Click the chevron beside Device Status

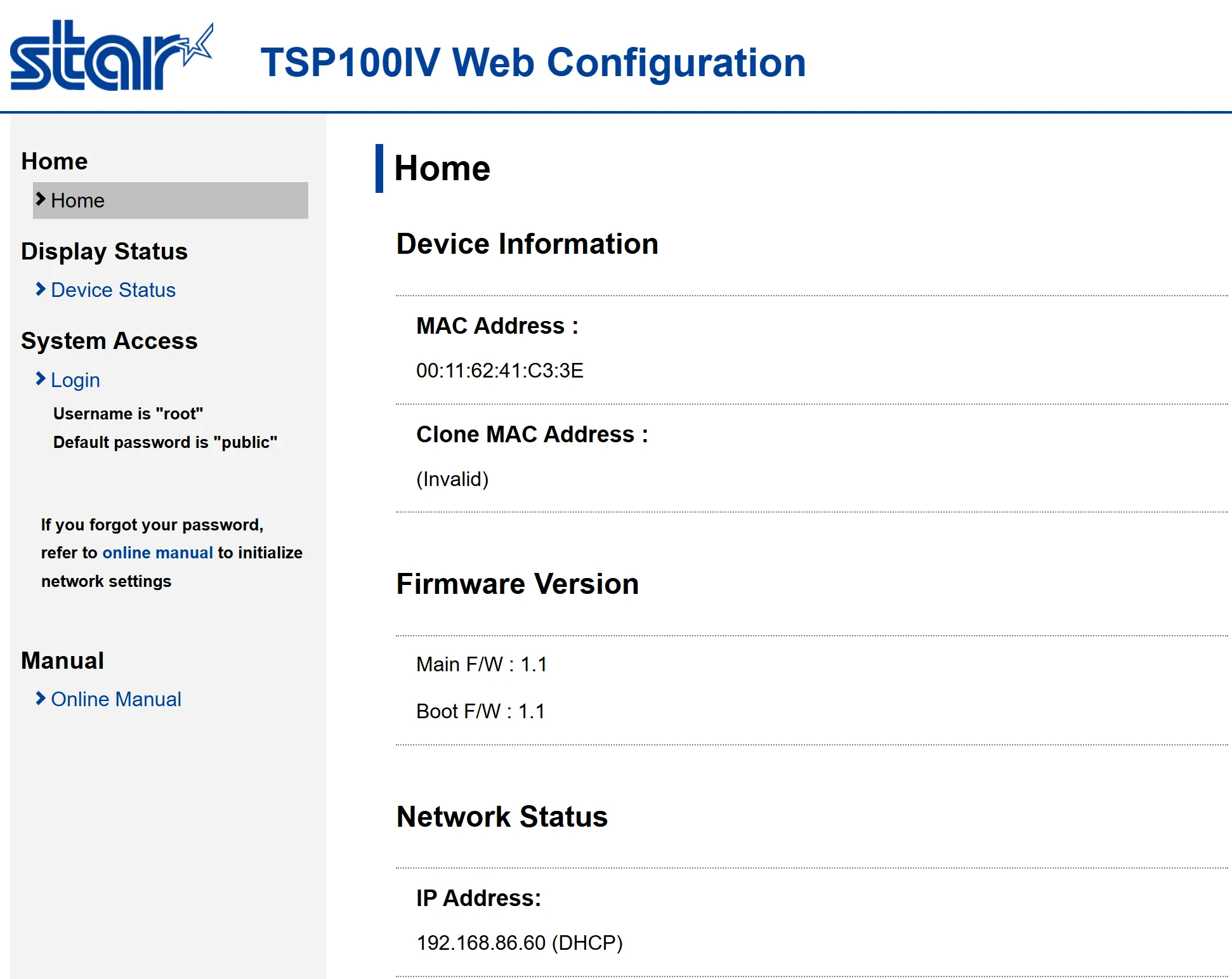(x=41, y=289)
